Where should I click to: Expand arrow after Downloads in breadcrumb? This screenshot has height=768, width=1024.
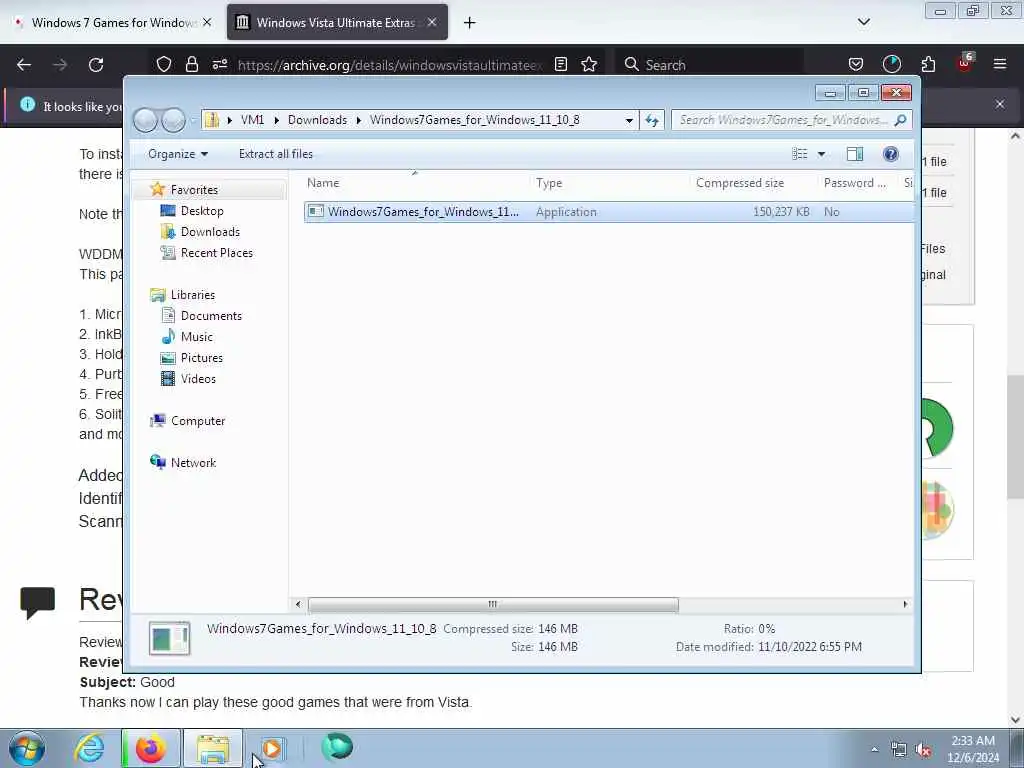[359, 120]
